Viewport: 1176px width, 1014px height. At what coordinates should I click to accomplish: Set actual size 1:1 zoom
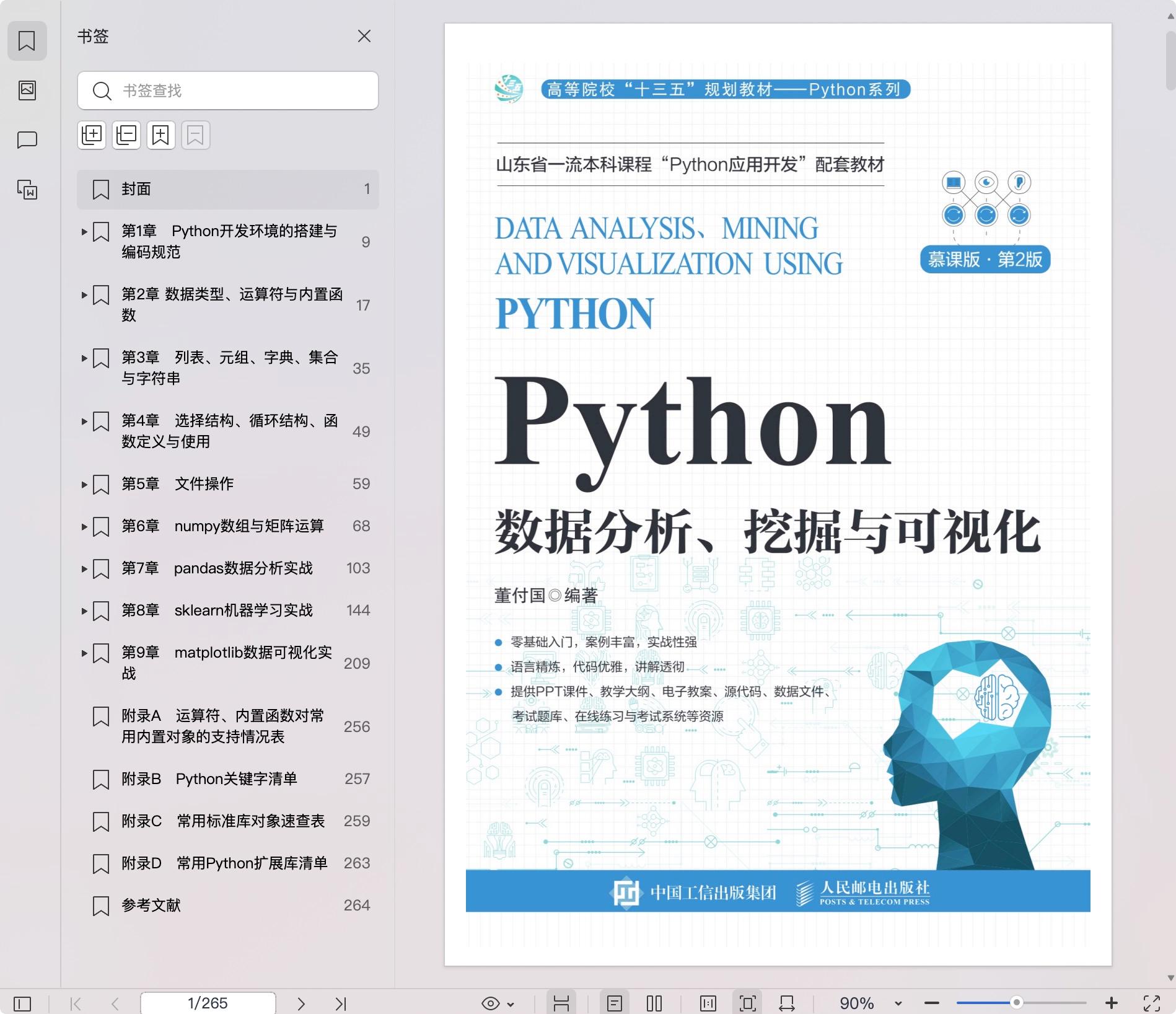click(x=708, y=1003)
